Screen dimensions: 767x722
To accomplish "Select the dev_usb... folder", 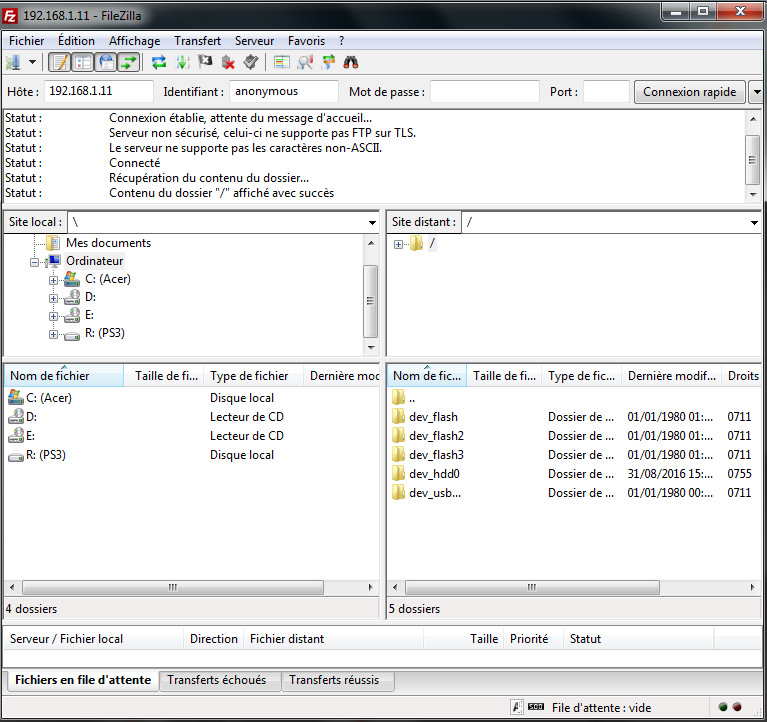I will click(x=435, y=493).
